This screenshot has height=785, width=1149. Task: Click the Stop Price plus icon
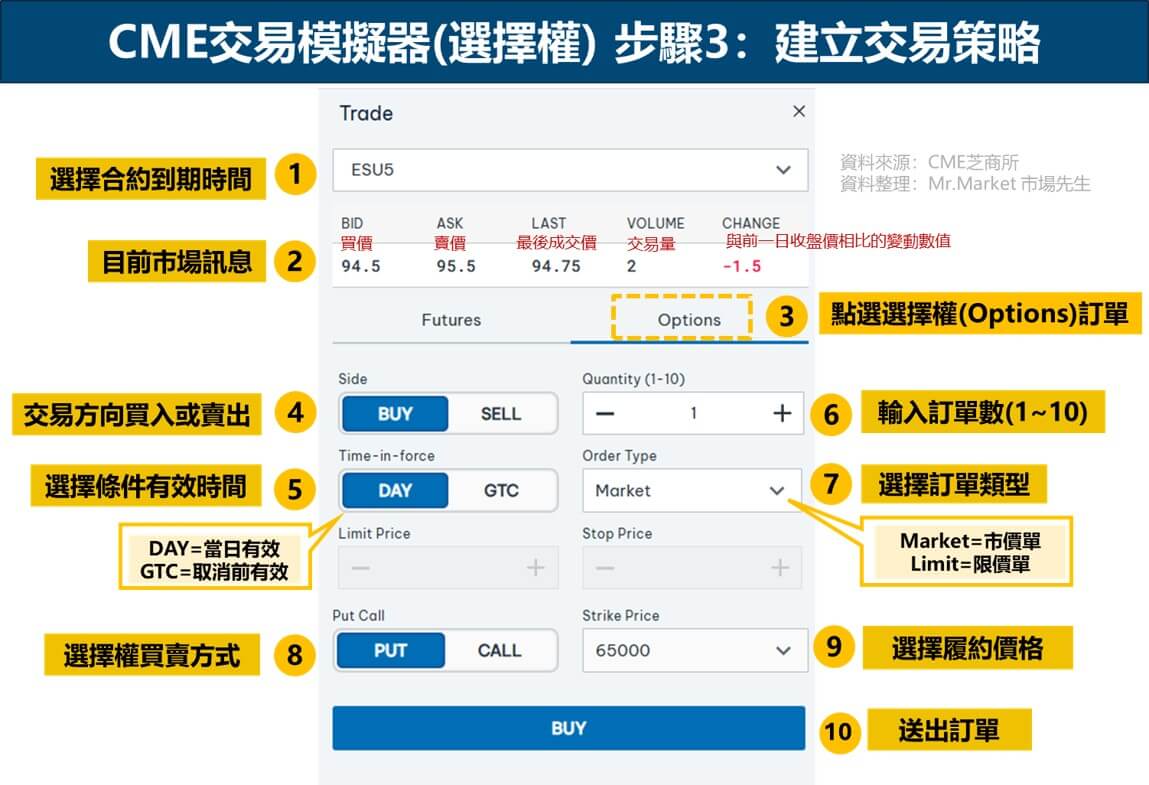pyautogui.click(x=780, y=568)
